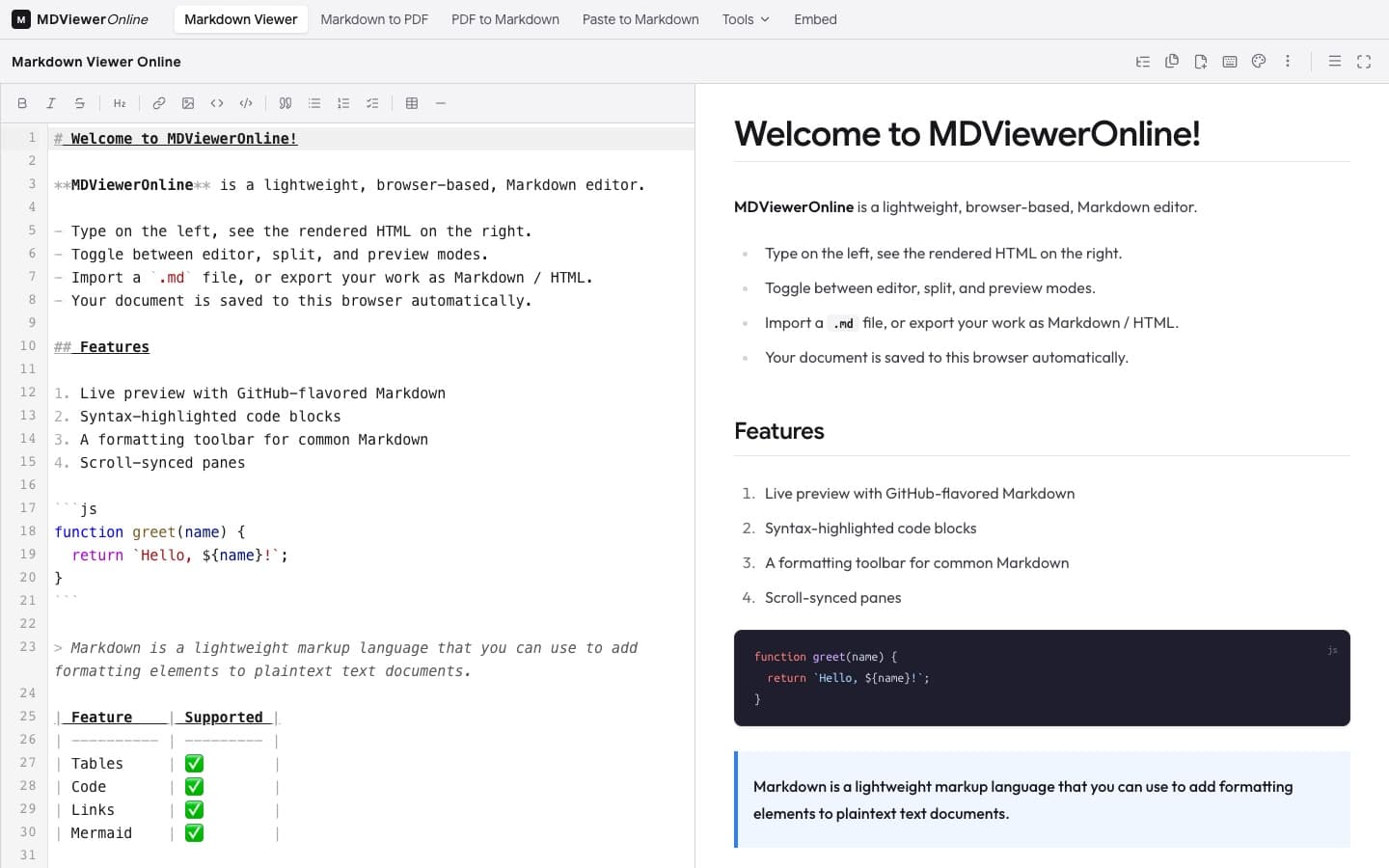Click the italic formatting icon

(x=51, y=103)
